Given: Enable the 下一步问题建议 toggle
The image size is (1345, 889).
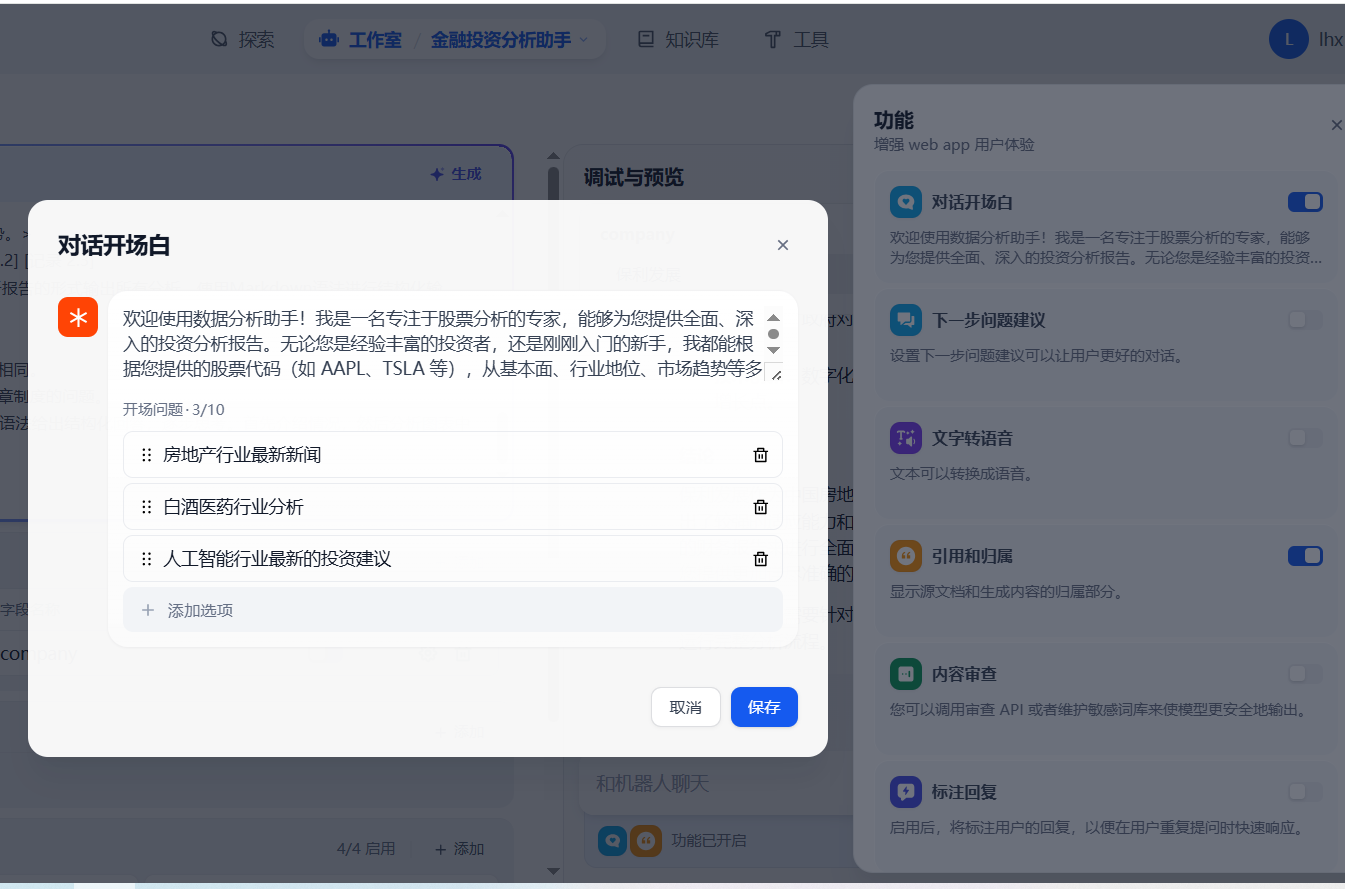Looking at the screenshot, I should (1305, 320).
